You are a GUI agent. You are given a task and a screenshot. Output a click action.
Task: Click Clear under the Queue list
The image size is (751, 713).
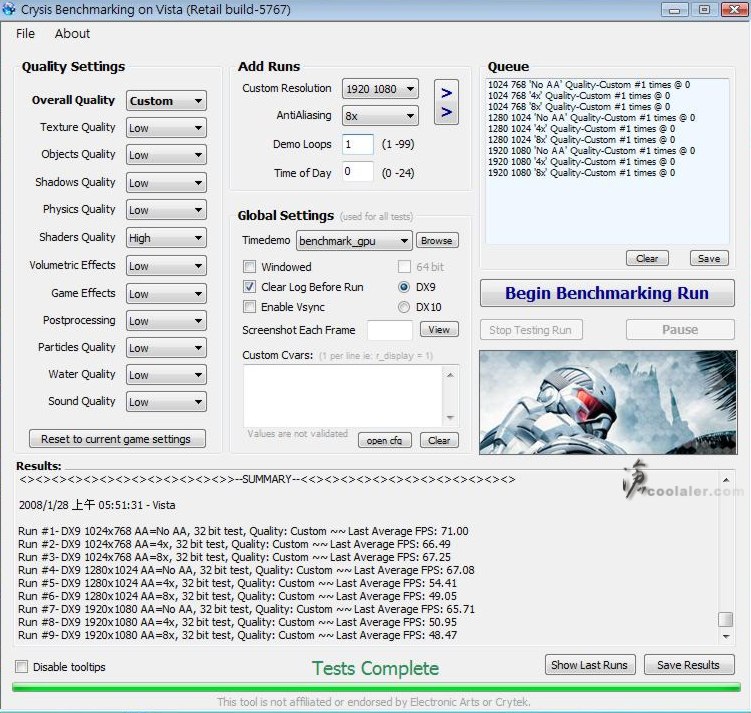tap(647, 259)
